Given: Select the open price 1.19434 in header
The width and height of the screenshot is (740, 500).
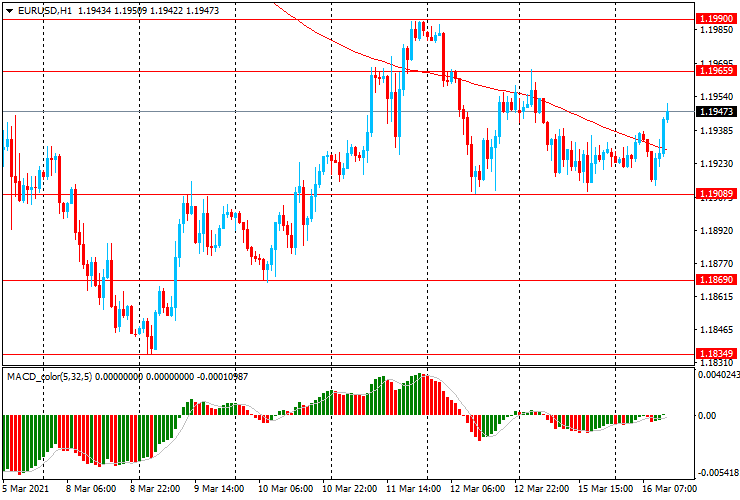Looking at the screenshot, I should click(94, 10).
